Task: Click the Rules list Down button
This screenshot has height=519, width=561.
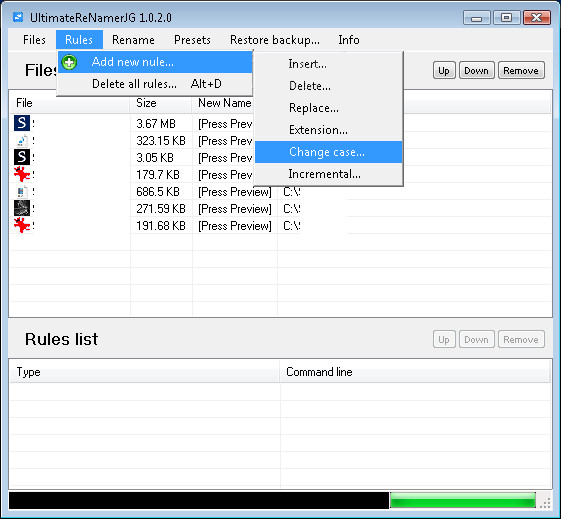Action: click(x=476, y=339)
